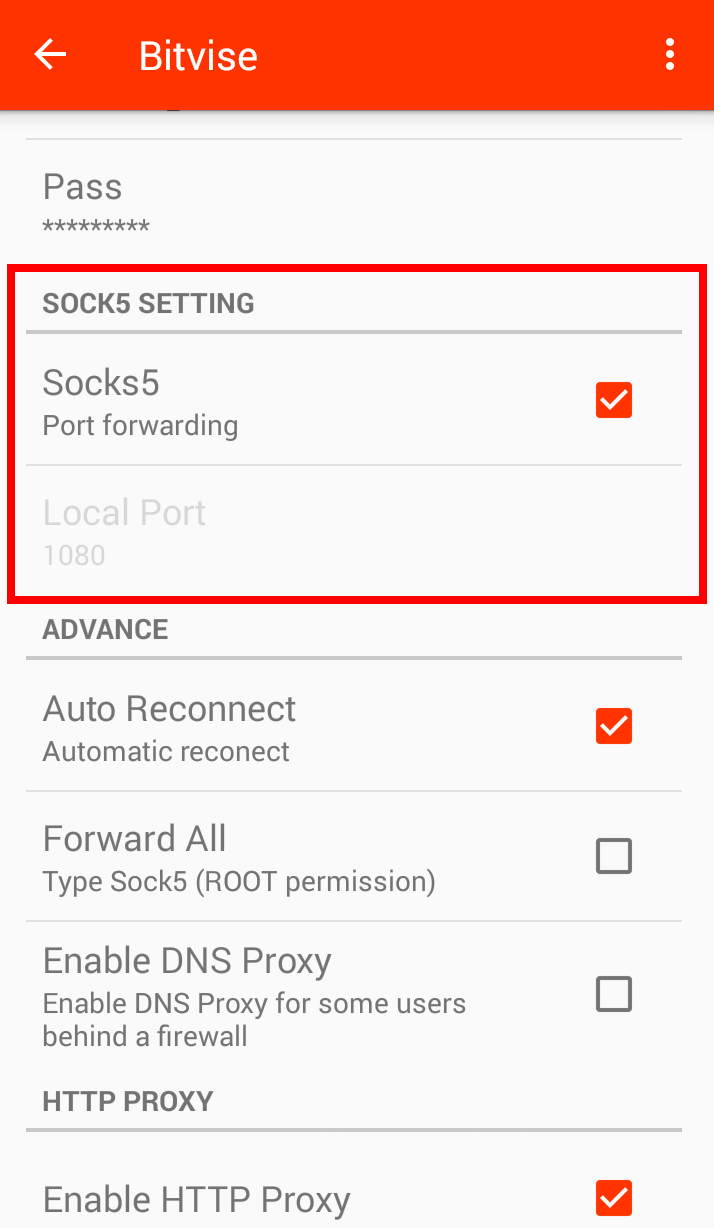The width and height of the screenshot is (714, 1228).
Task: Tap the SOCK5 SETTING section header
Action: (148, 303)
